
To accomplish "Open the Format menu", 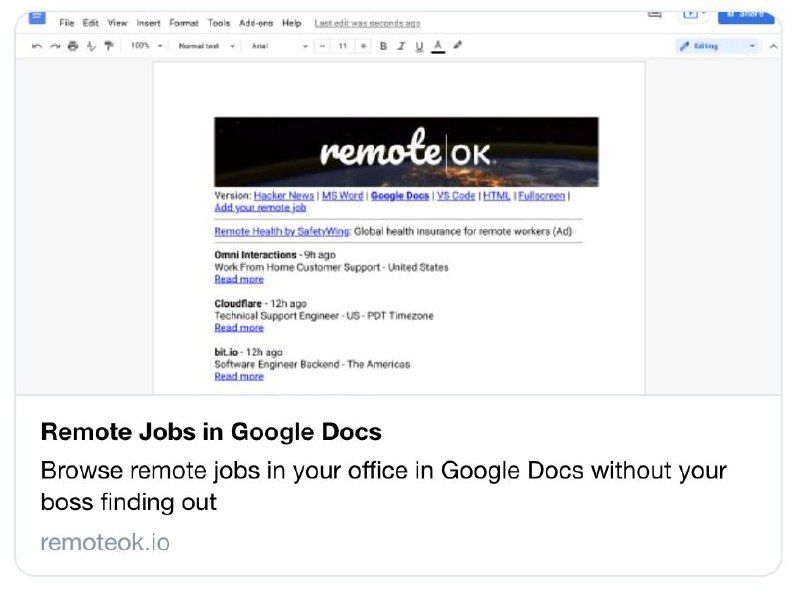I will (x=184, y=23).
